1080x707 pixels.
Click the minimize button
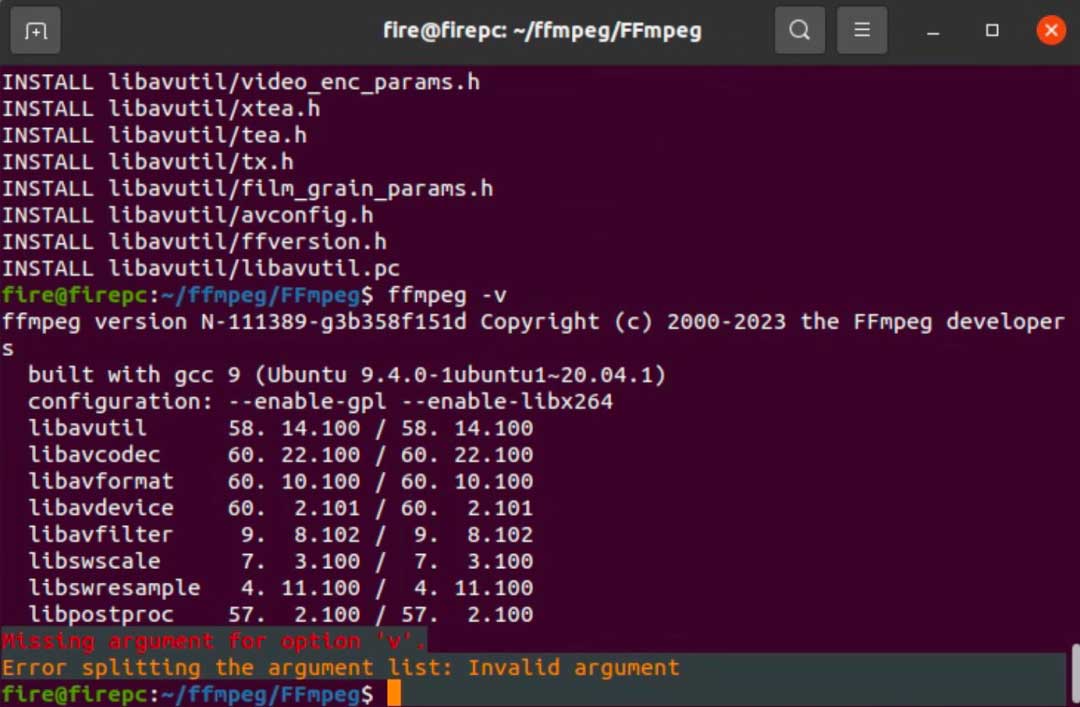932,30
